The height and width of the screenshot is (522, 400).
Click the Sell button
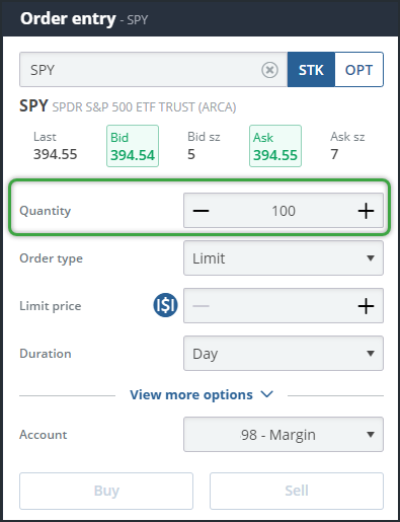(297, 491)
